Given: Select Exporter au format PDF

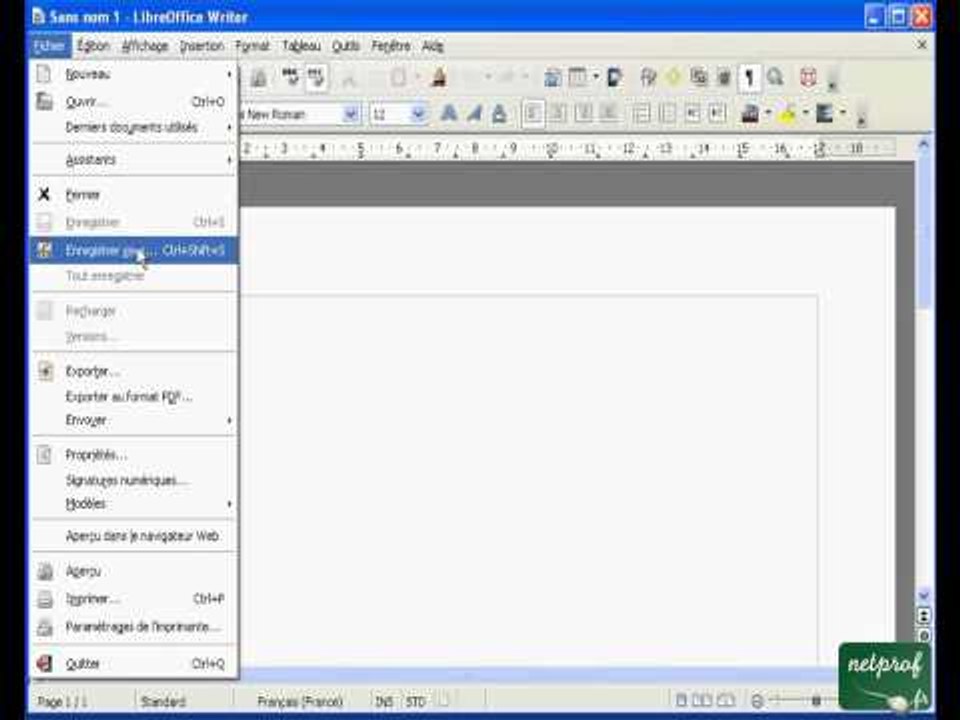Looking at the screenshot, I should [x=134, y=396].
